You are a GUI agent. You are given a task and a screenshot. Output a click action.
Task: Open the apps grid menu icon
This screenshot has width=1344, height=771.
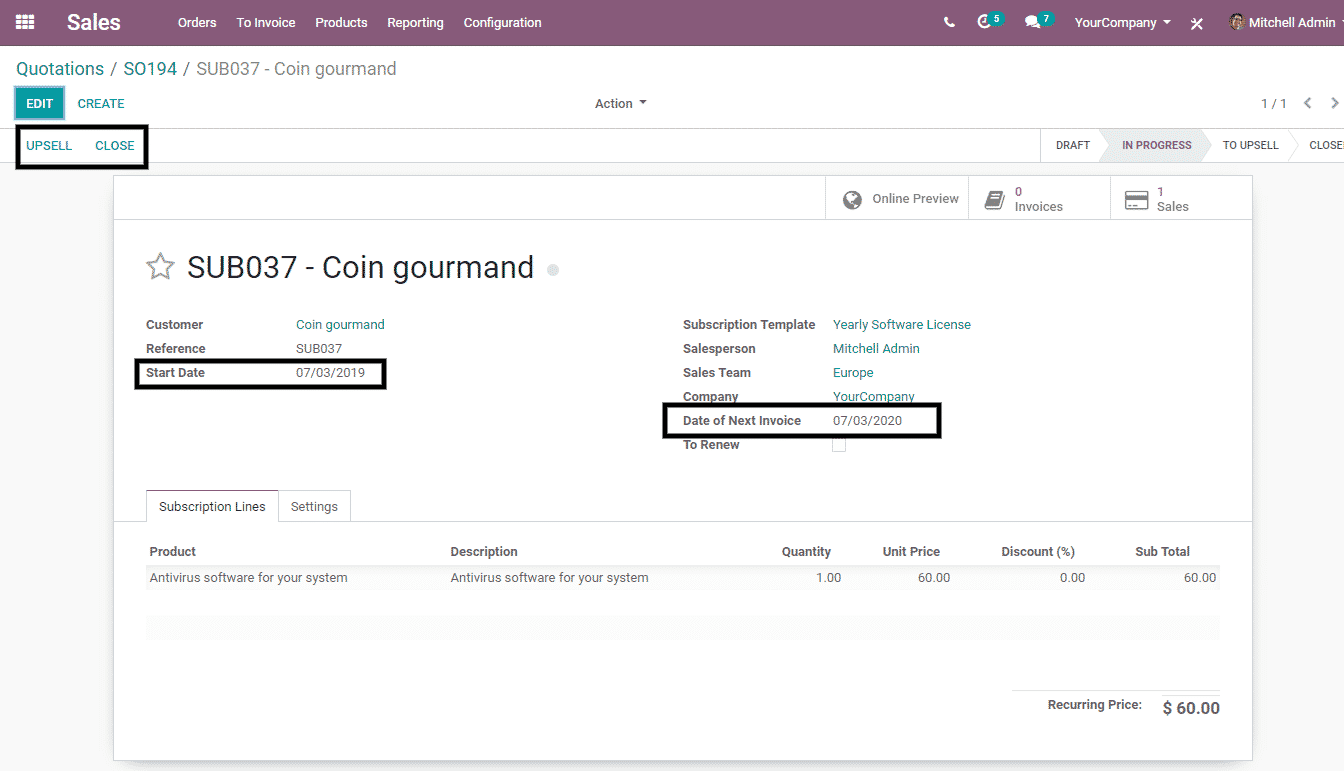coord(25,22)
